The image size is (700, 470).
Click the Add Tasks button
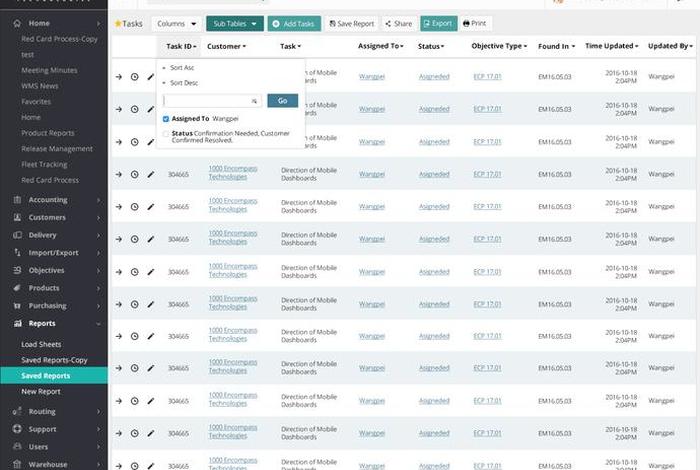coord(294,23)
